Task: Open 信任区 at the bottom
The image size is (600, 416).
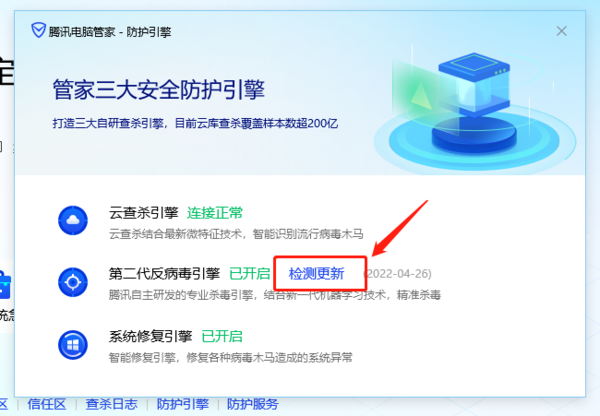Action: pyautogui.click(x=47, y=404)
